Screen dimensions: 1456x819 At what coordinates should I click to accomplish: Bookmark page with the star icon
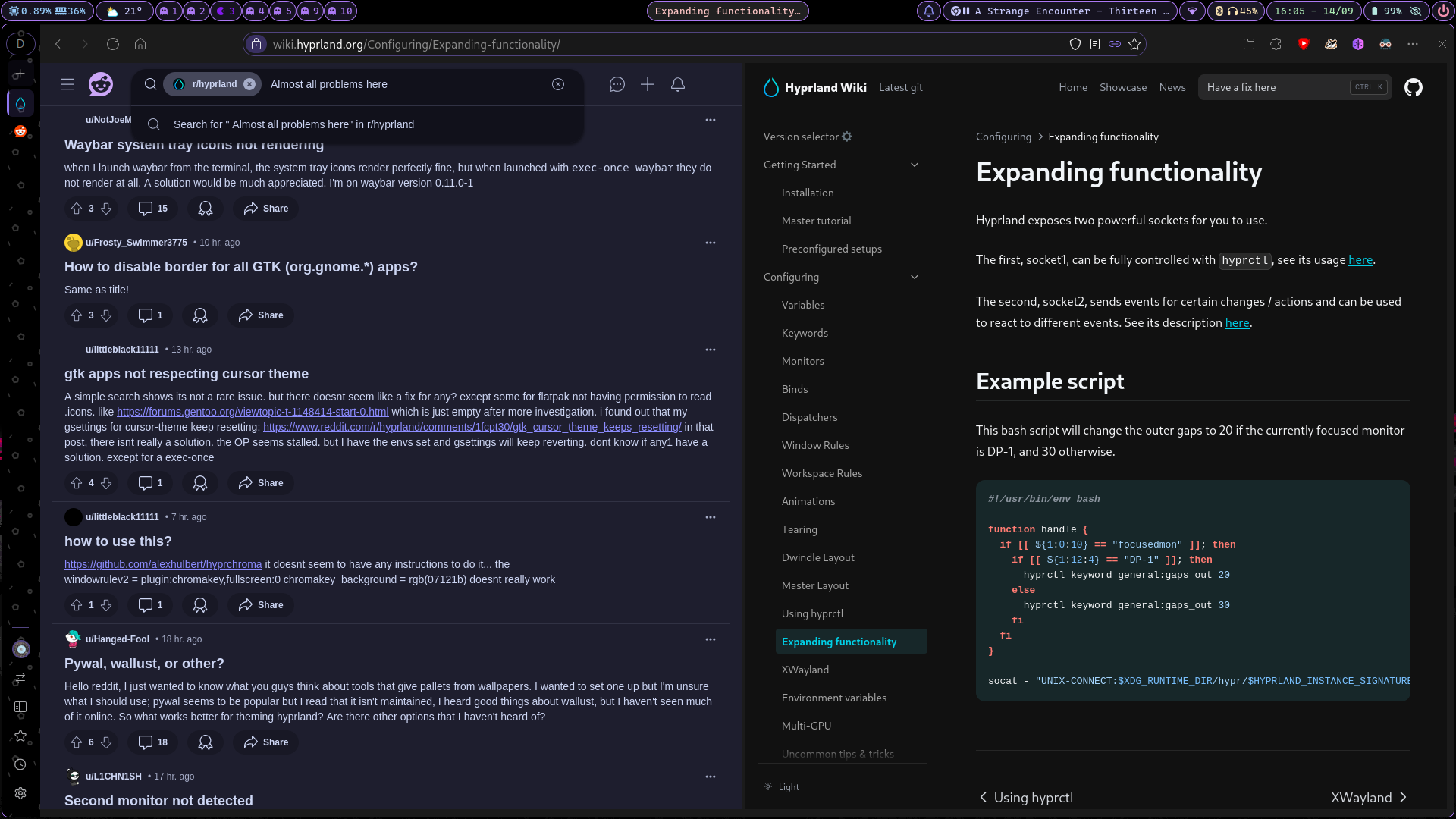click(1134, 44)
